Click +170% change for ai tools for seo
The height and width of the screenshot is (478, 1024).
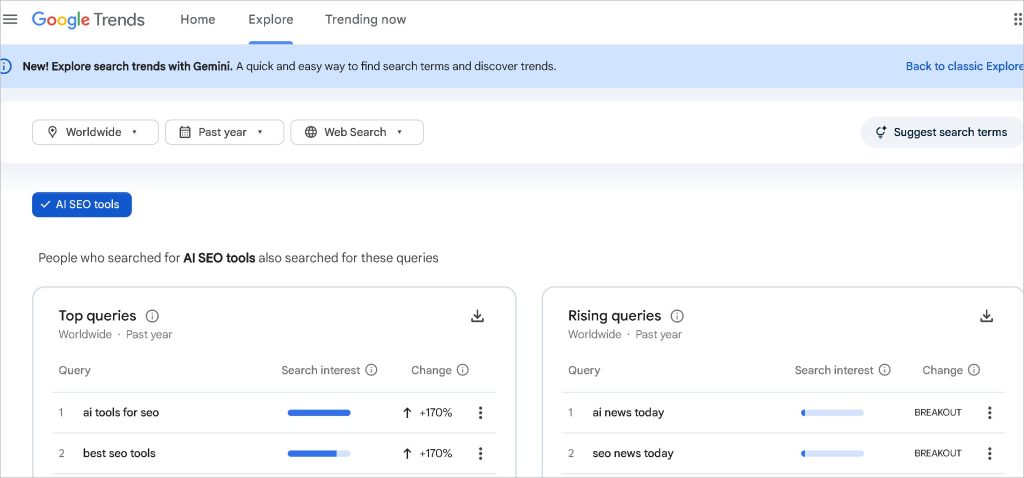tap(427, 413)
